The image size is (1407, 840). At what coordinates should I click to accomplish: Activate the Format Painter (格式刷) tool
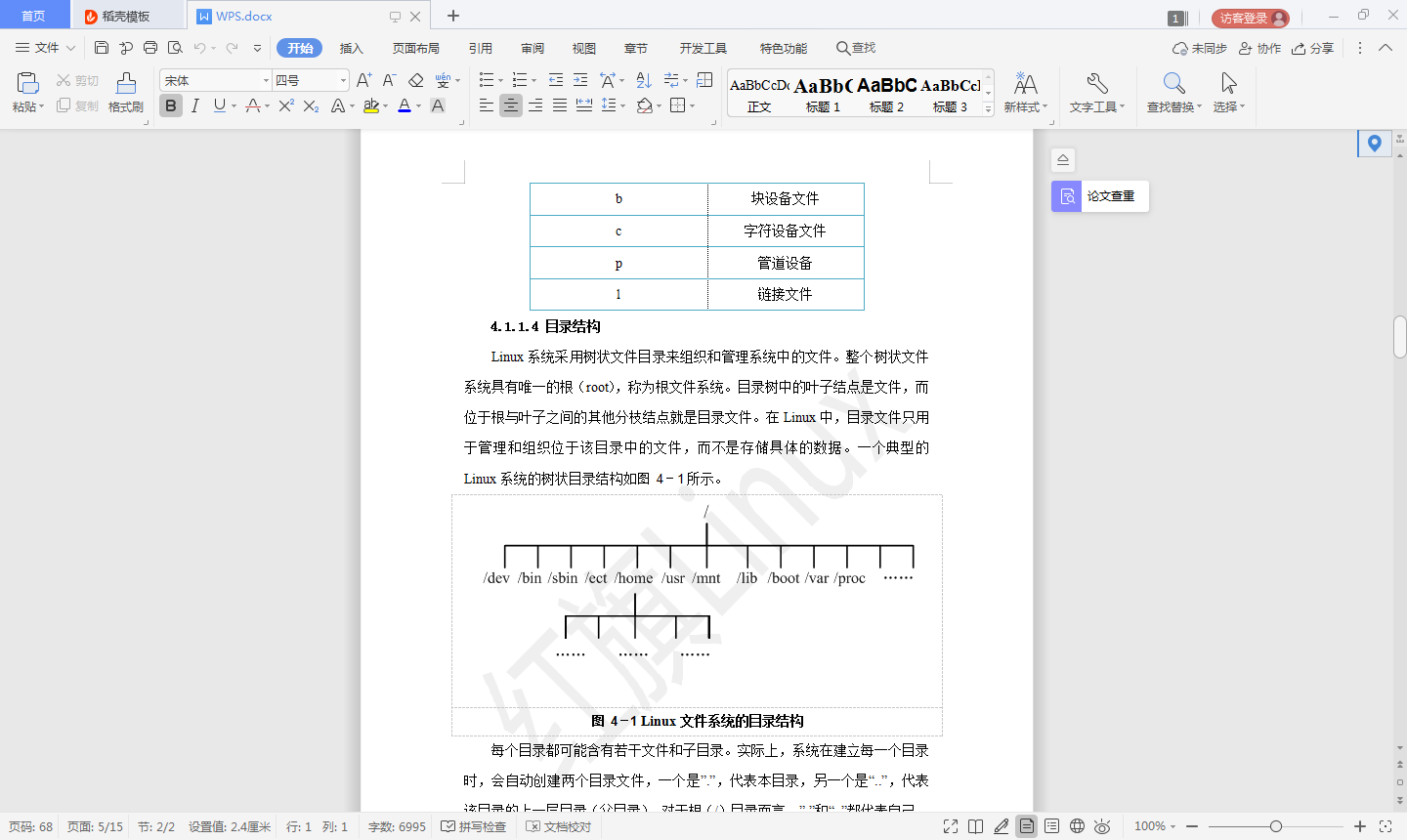126,93
